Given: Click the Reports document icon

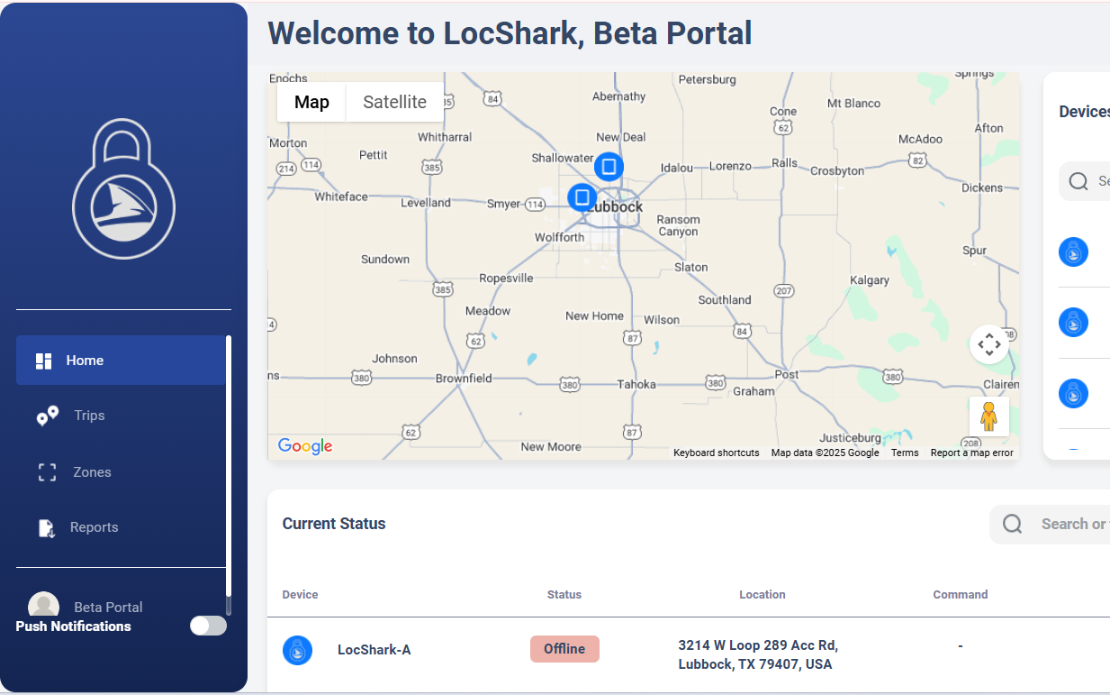Looking at the screenshot, I should 46,528.
